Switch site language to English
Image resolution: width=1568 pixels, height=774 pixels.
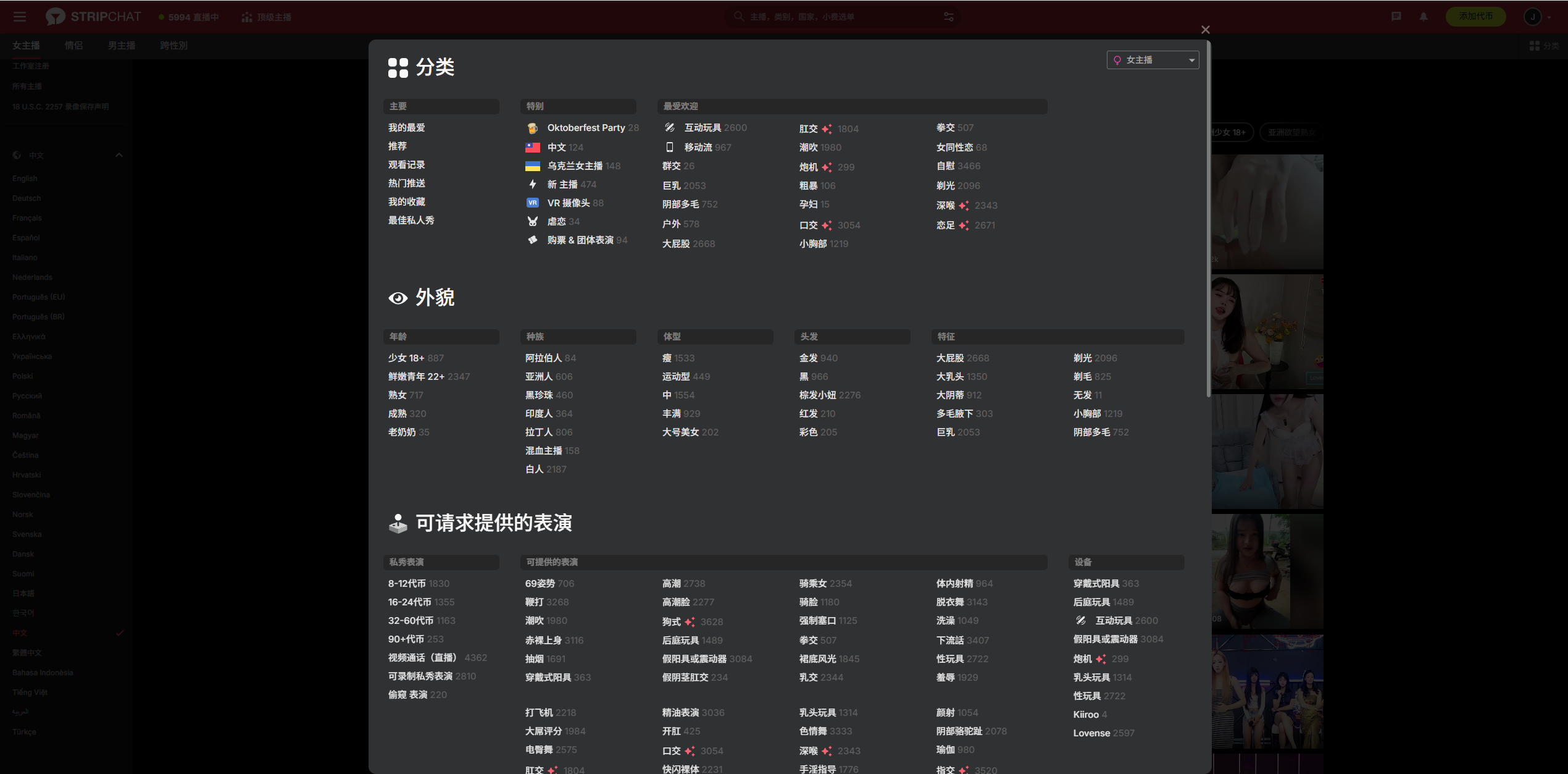tap(25, 179)
